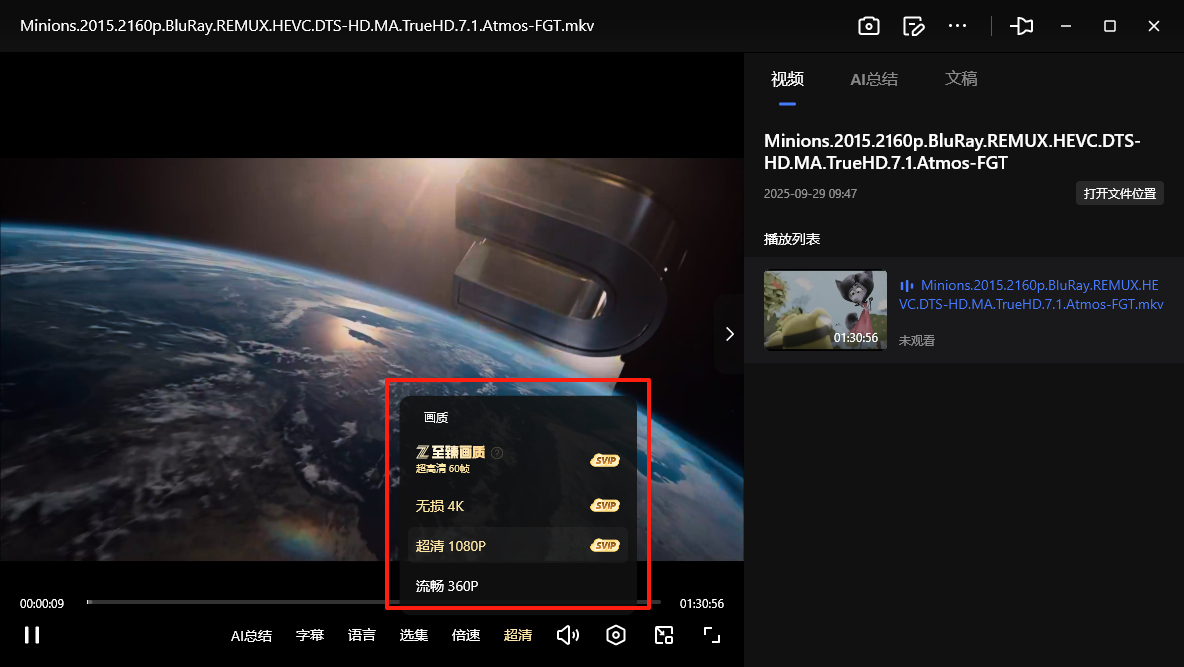Viewport: 1184px width, 667px height.
Task: Switch to mini window mode icon
Action: (664, 635)
